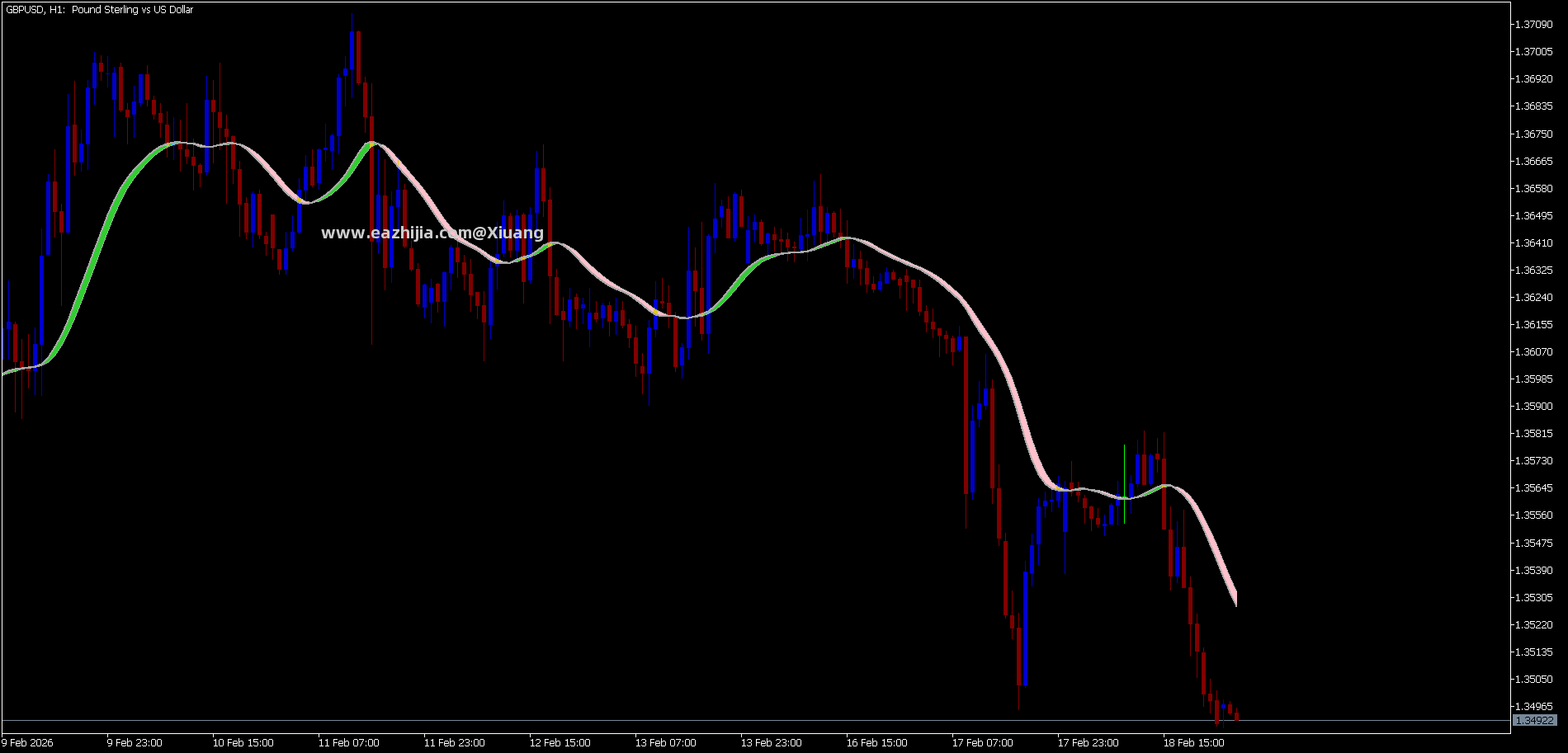Select price level 1.36920 on the scale

[x=1533, y=79]
